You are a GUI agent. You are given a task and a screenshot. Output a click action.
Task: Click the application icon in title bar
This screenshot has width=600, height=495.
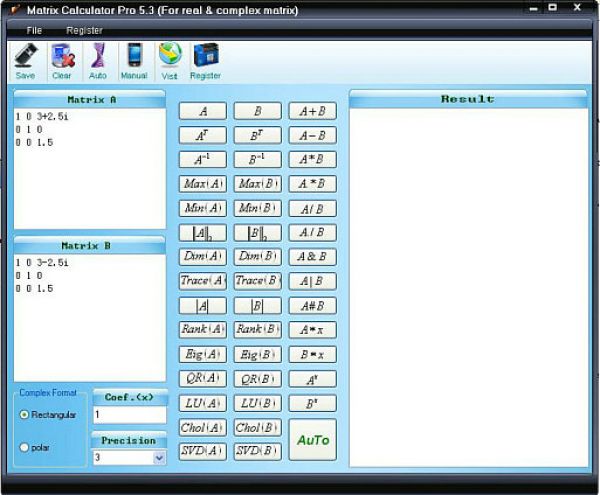(x=15, y=9)
